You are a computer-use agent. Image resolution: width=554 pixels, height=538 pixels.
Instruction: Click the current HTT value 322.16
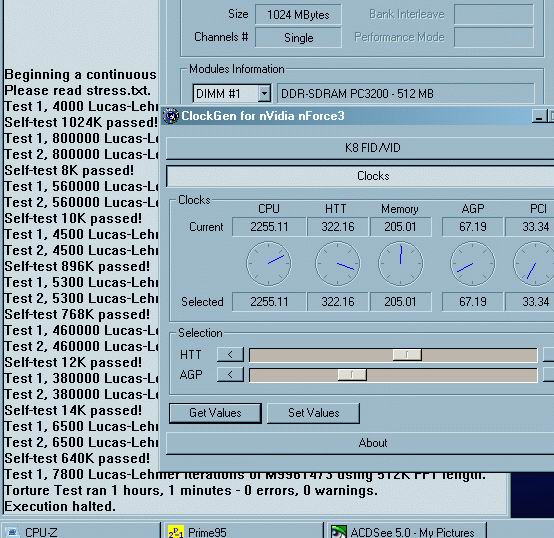click(x=337, y=227)
